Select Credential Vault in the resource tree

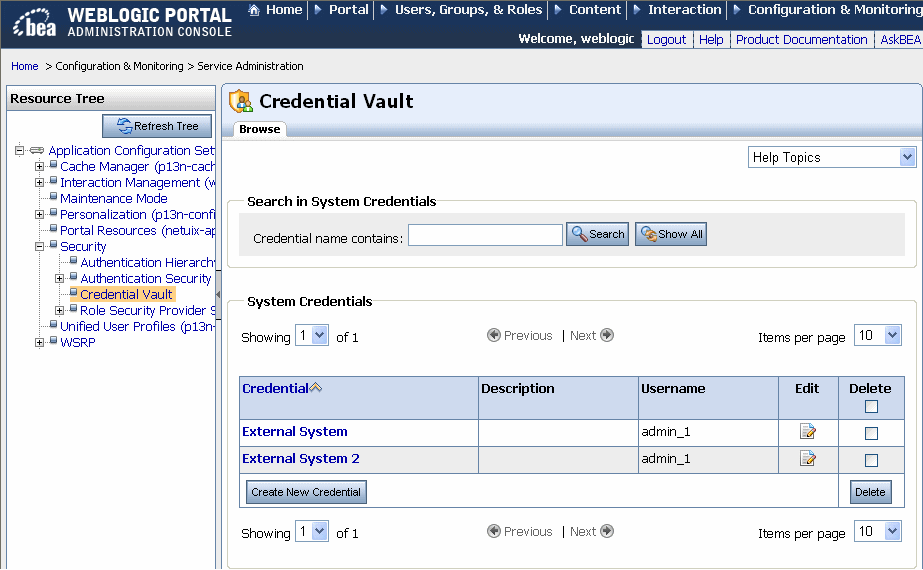pos(127,294)
